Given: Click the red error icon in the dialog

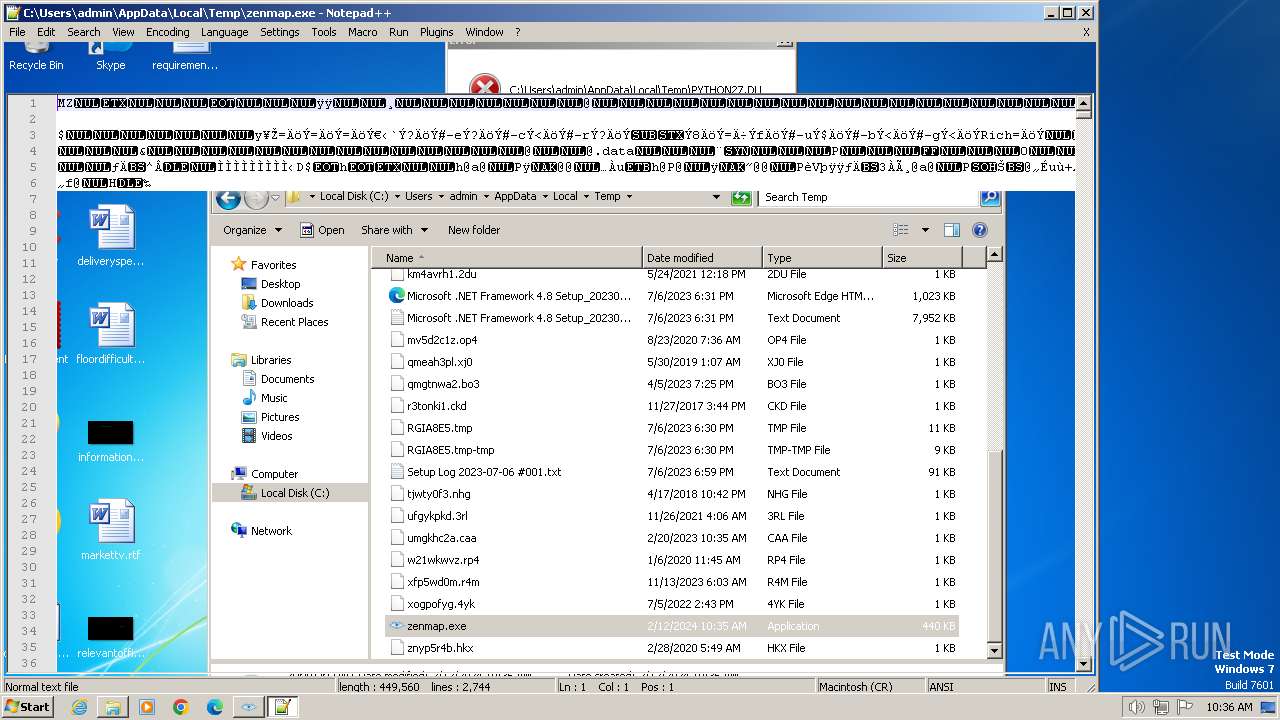Looking at the screenshot, I should (484, 85).
